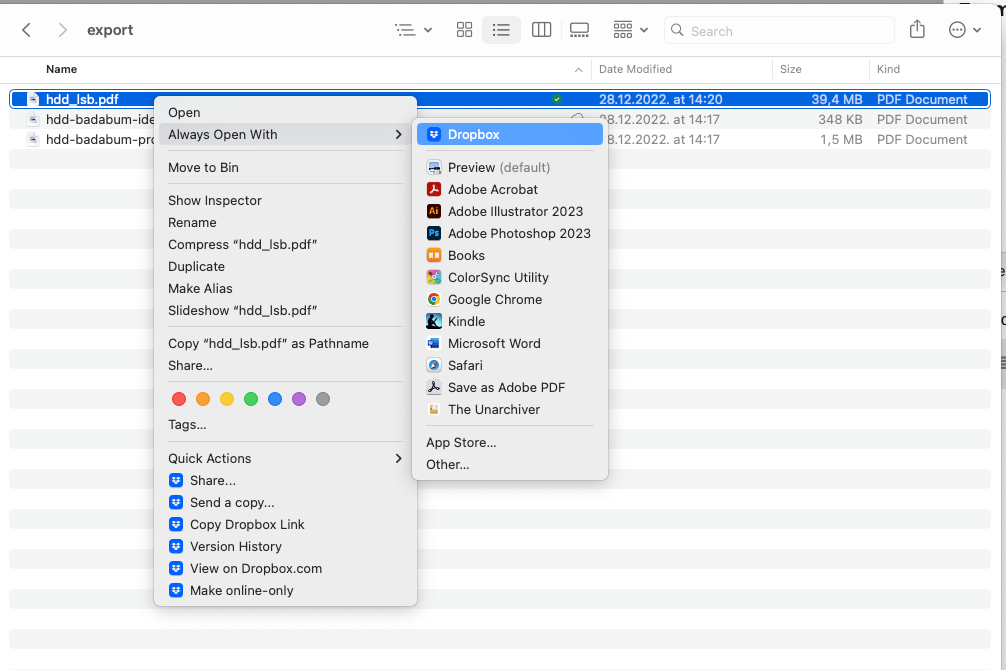This screenshot has height=670, width=1006.
Task: Open the Share toolbar icon
Action: click(917, 30)
